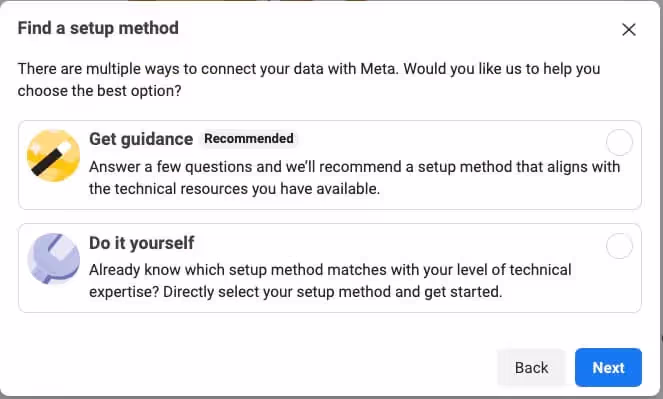
Task: Click the word Meta in the intro text
Action: [379, 69]
